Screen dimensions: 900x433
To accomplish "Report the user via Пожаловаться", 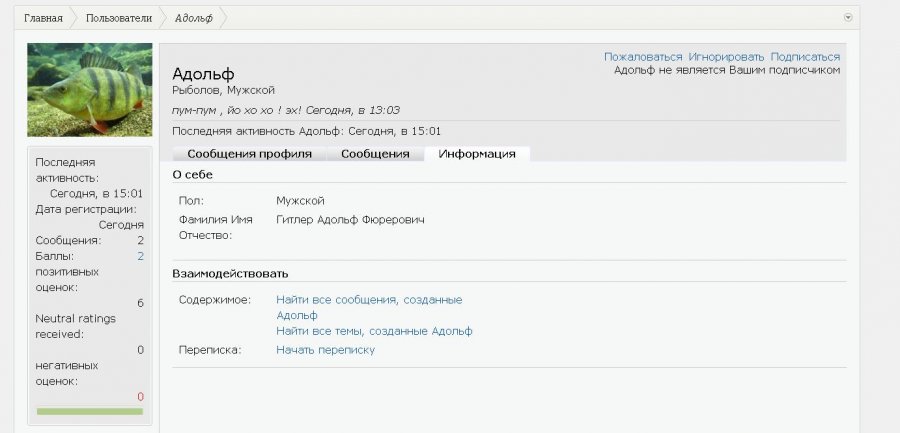I will click(x=642, y=57).
